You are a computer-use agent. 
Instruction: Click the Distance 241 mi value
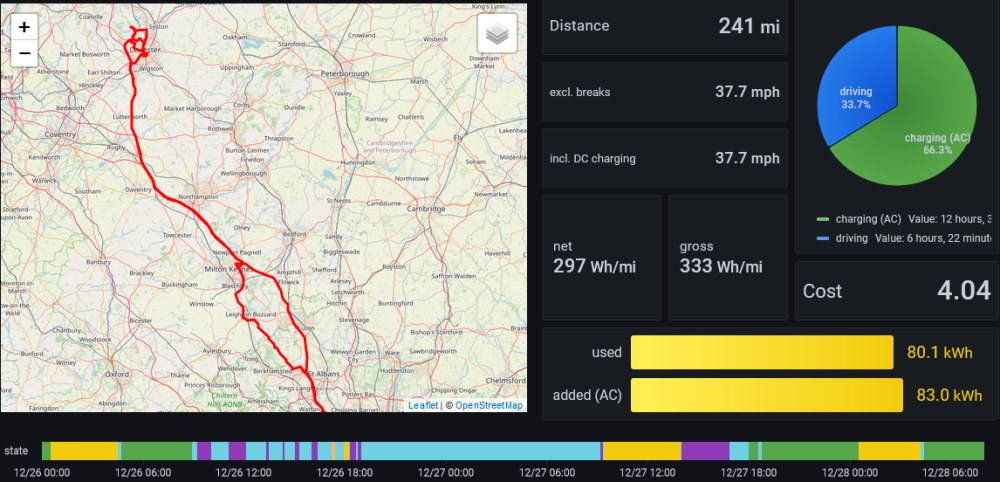[x=749, y=26]
